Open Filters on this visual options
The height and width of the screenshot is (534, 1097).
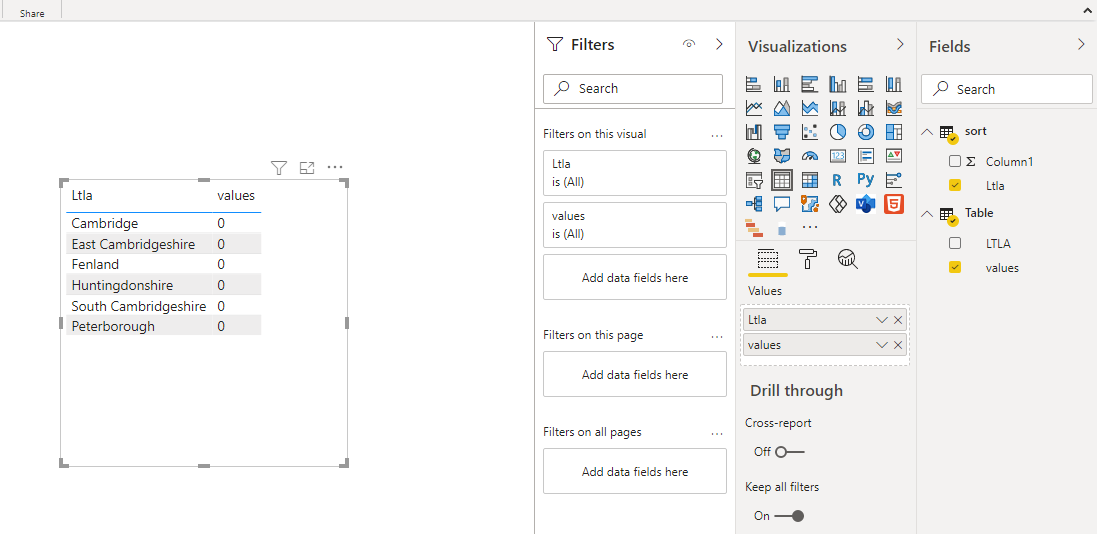[x=716, y=134]
